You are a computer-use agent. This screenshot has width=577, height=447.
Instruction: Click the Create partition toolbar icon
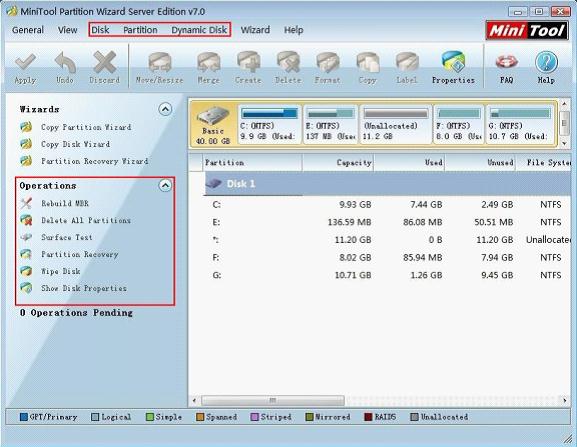(x=248, y=62)
